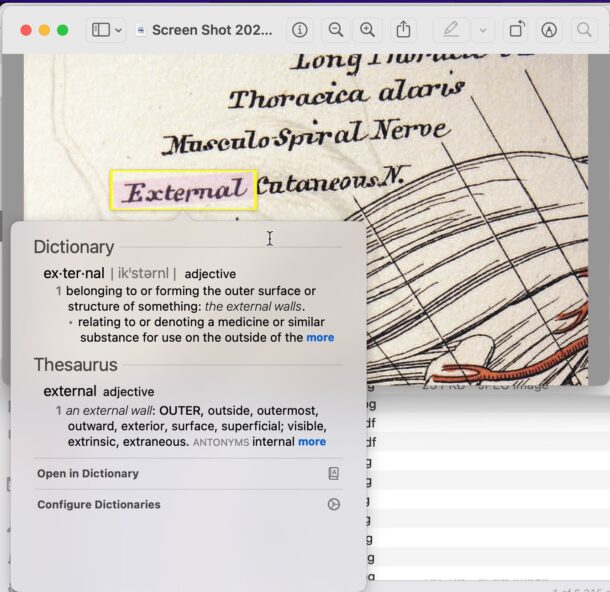The width and height of the screenshot is (610, 592).
Task: Click the Dictionary section heading
Action: 74,247
